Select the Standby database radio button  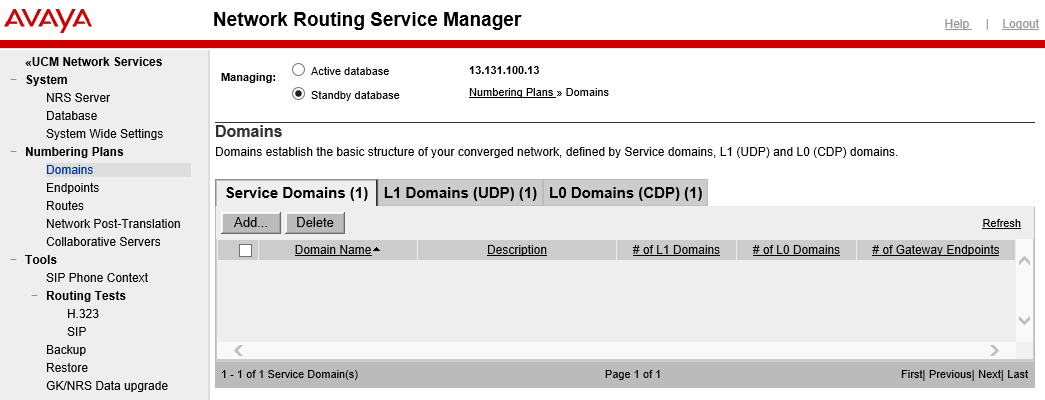tap(299, 94)
